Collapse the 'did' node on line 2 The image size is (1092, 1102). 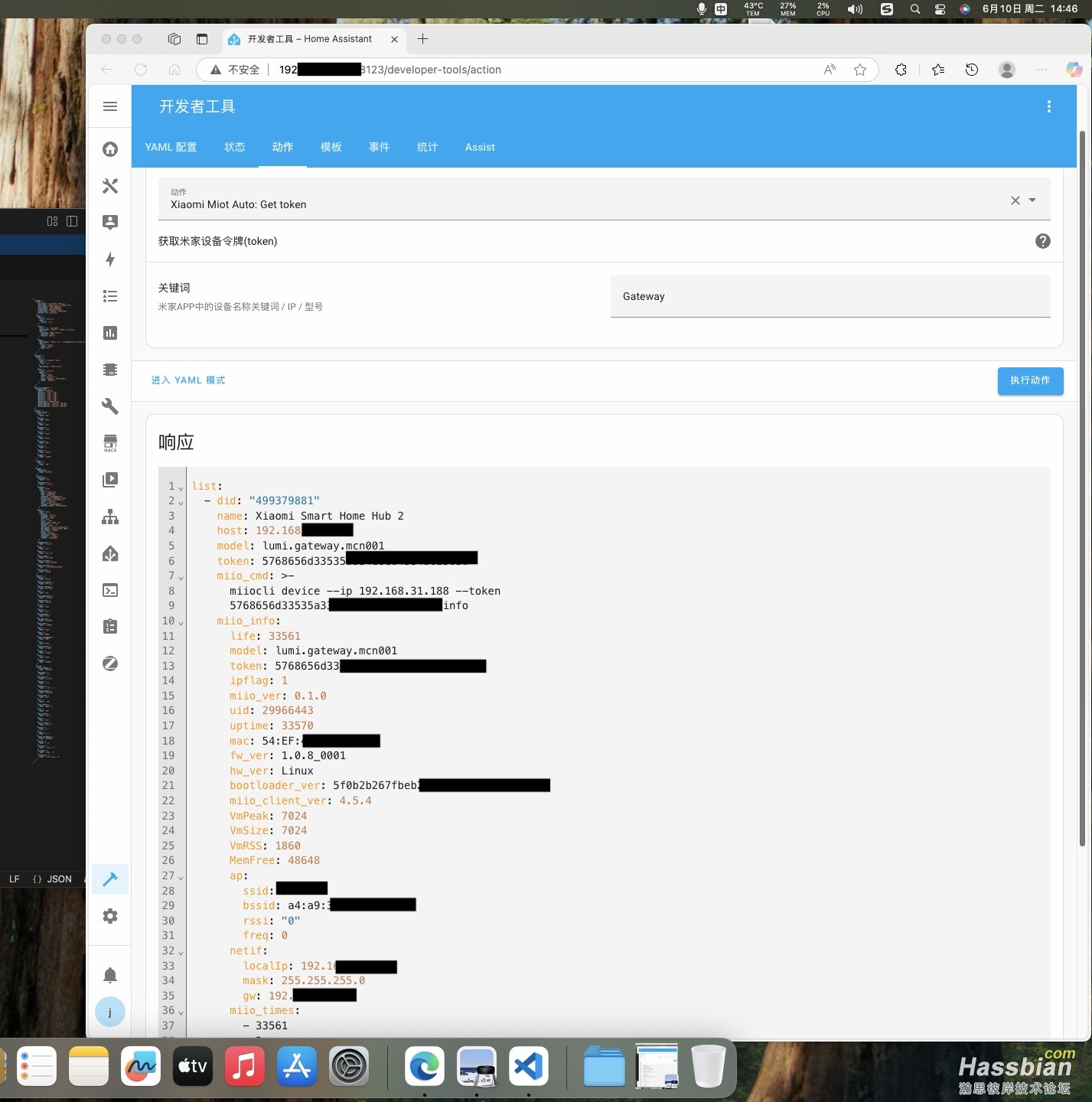tap(181, 502)
